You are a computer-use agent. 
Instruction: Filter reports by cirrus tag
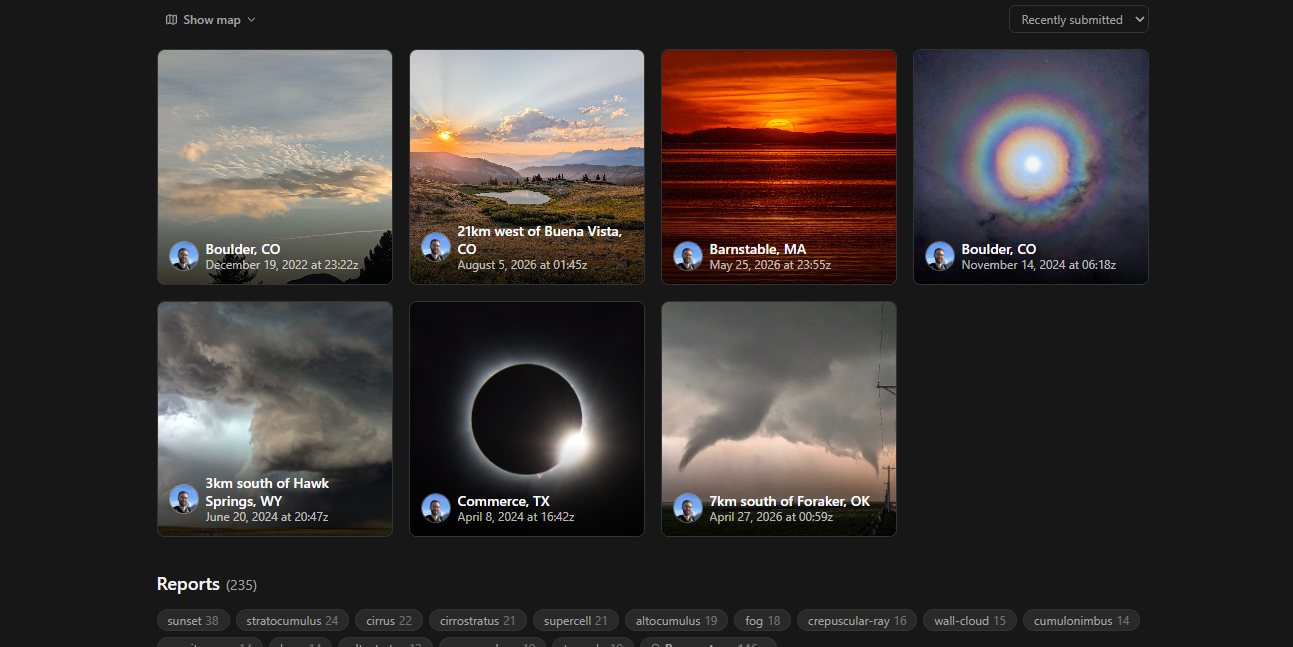coord(389,621)
